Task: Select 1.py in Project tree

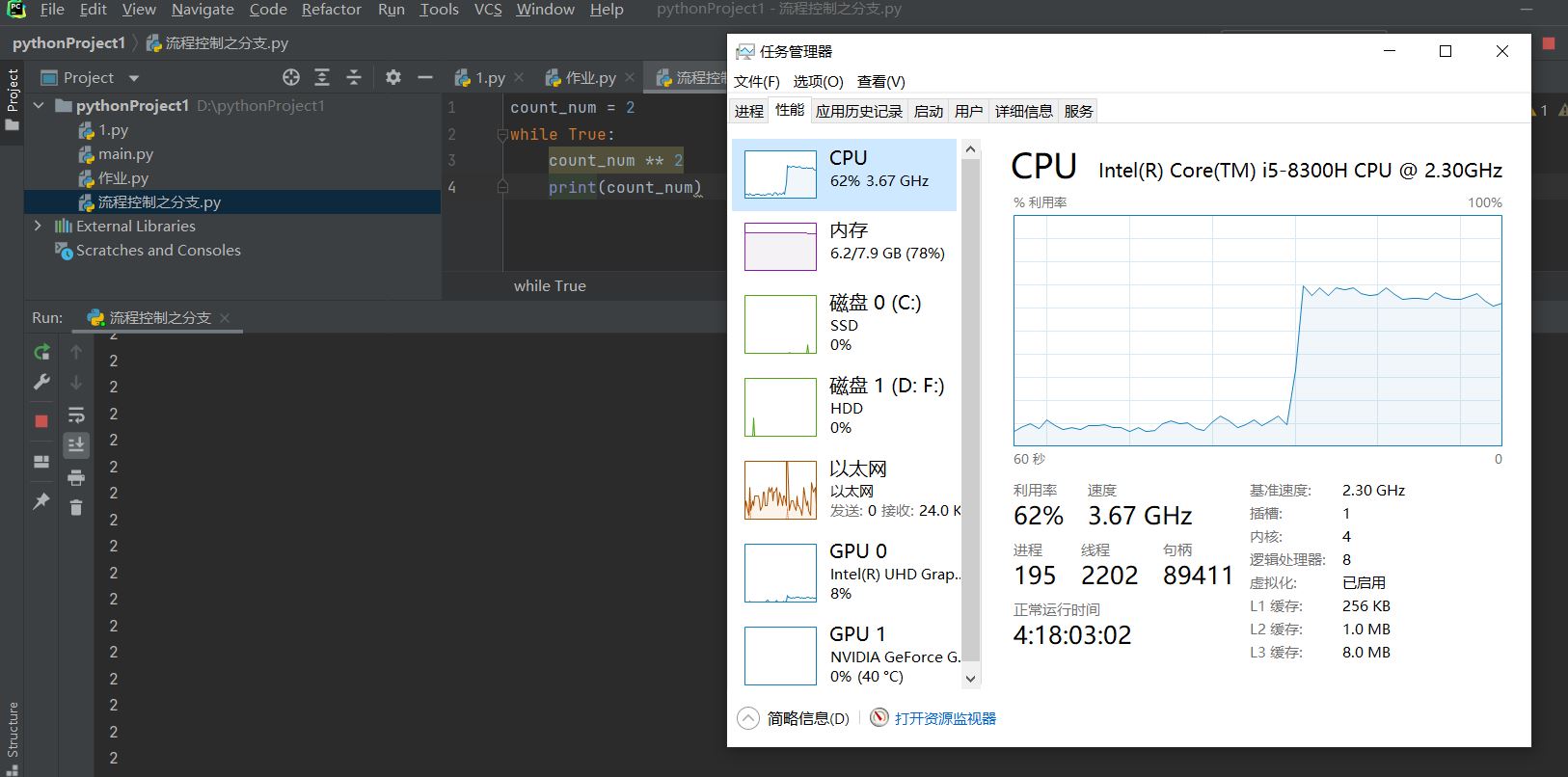Action: point(113,130)
